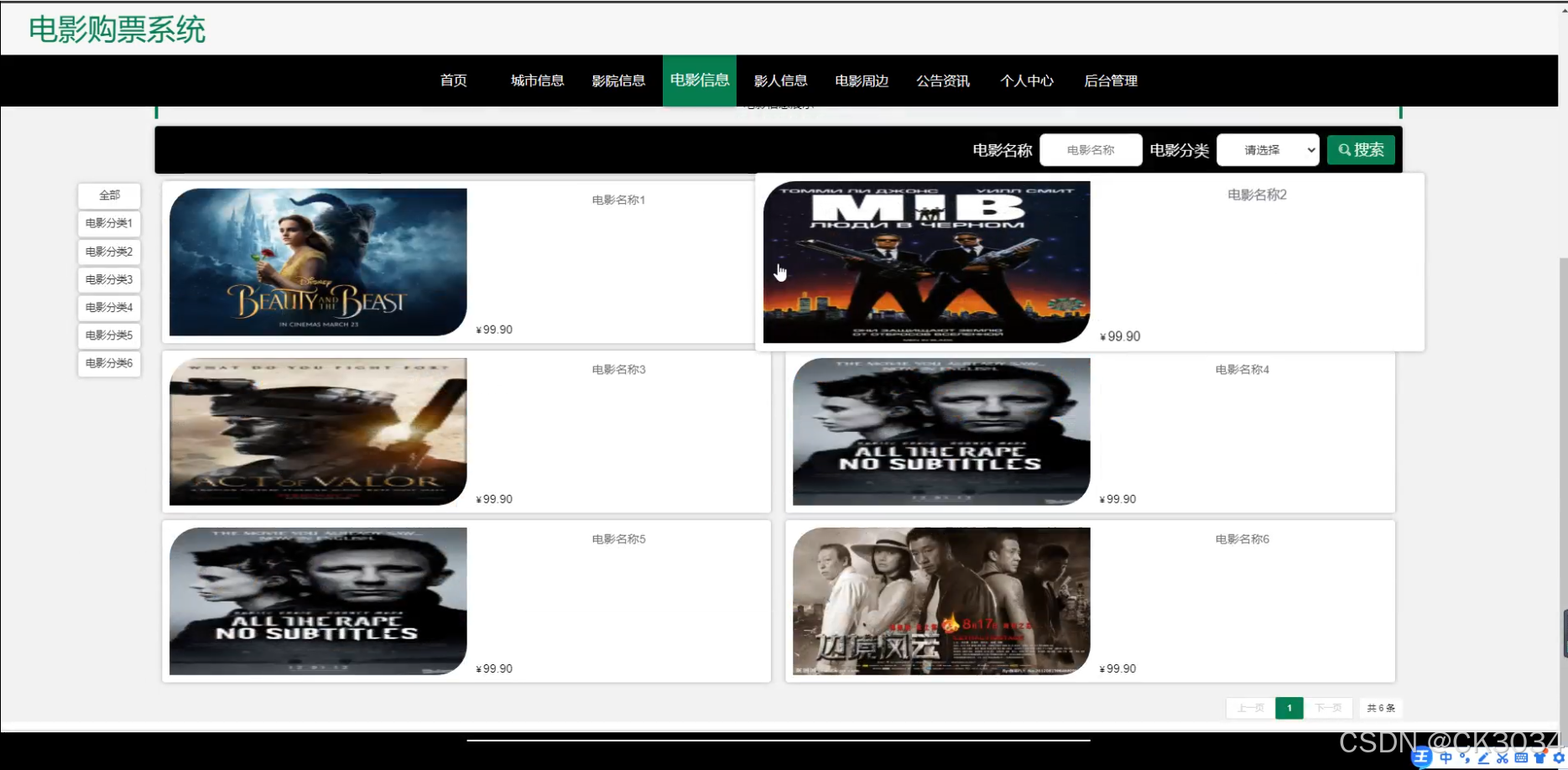Click the 电影名称2 title text

1257,195
